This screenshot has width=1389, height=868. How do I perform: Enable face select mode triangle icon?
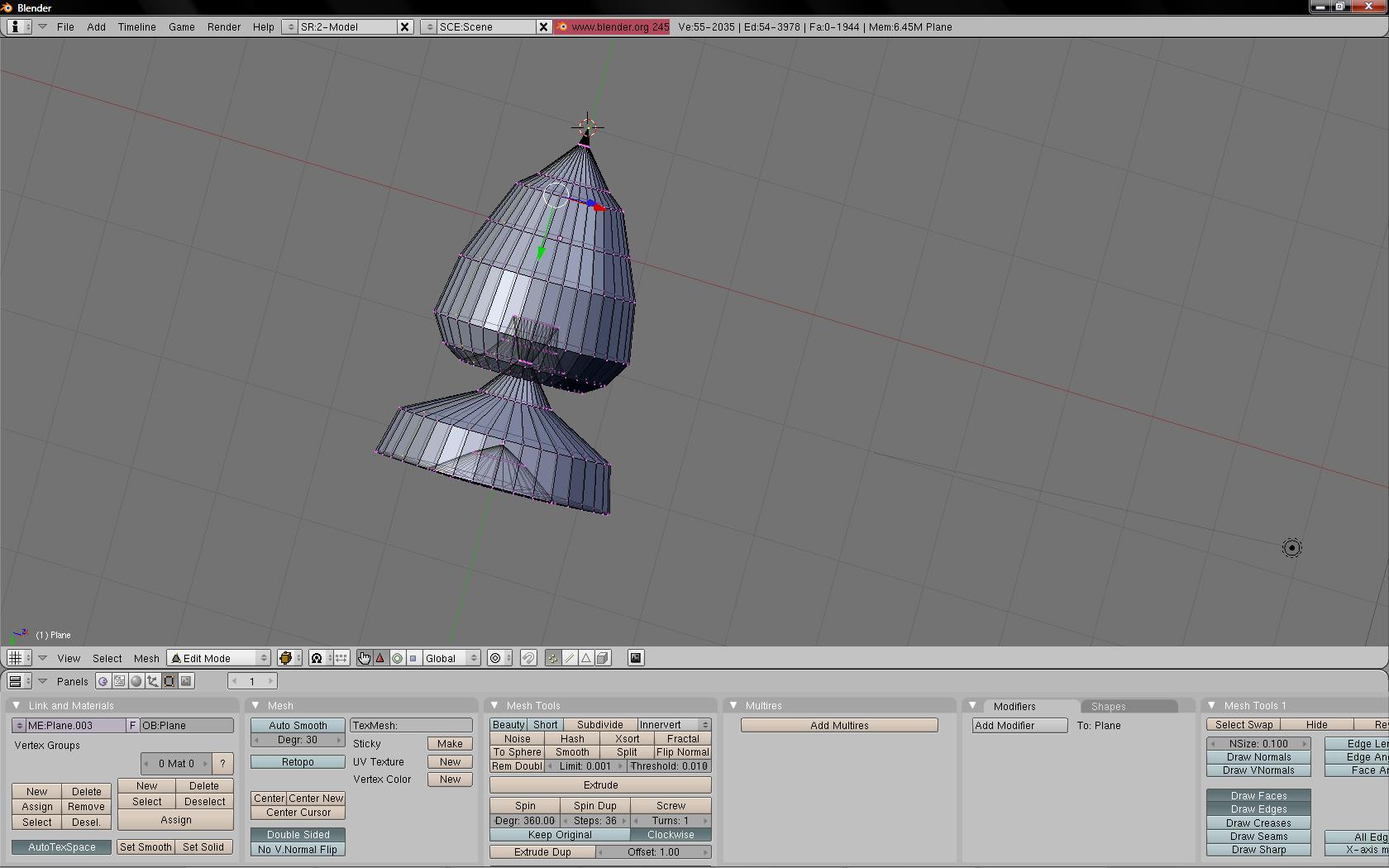(586, 658)
